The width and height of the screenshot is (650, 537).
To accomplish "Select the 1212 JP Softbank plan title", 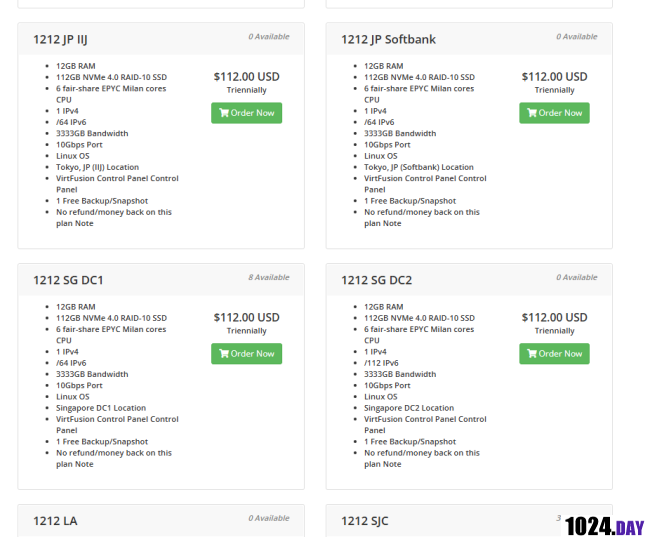I will [388, 40].
